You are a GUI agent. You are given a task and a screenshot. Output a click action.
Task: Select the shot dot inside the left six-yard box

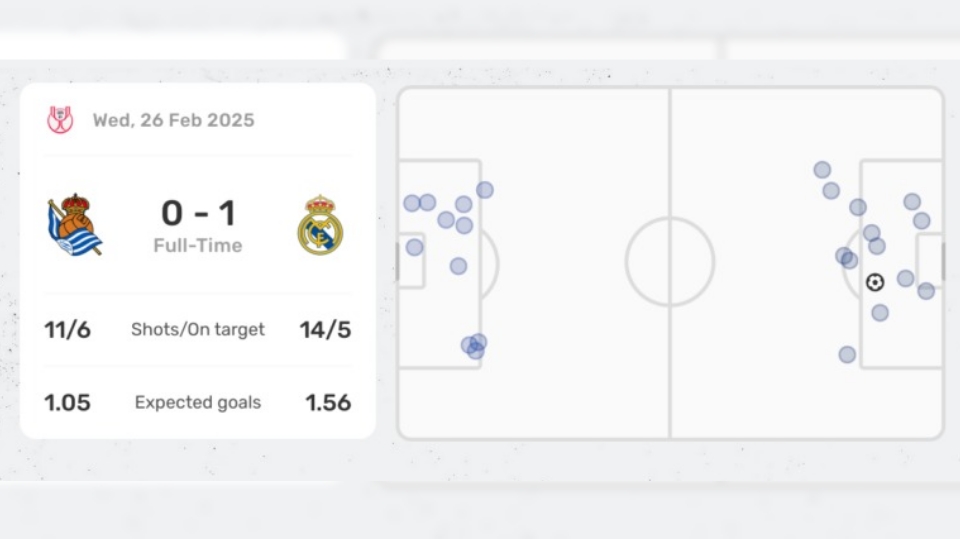click(414, 247)
